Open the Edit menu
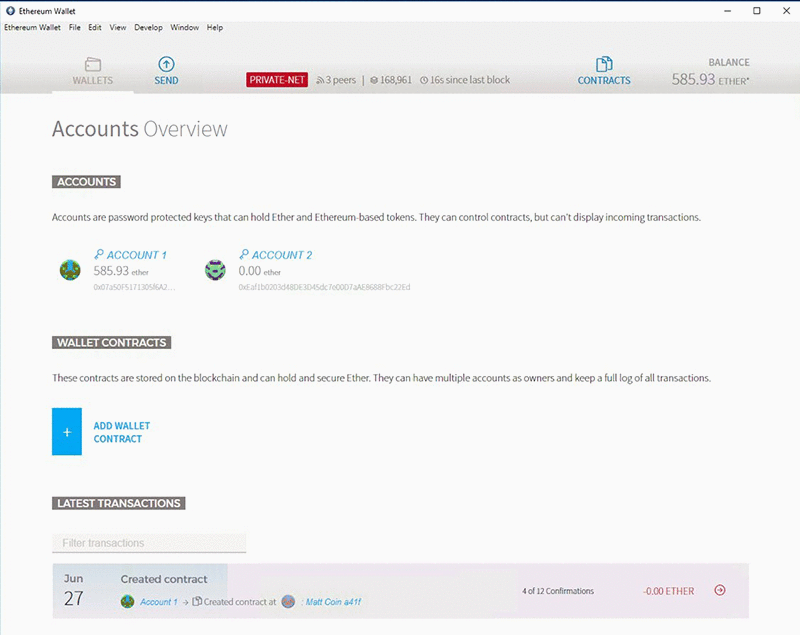The height and width of the screenshot is (635, 800). pos(95,28)
